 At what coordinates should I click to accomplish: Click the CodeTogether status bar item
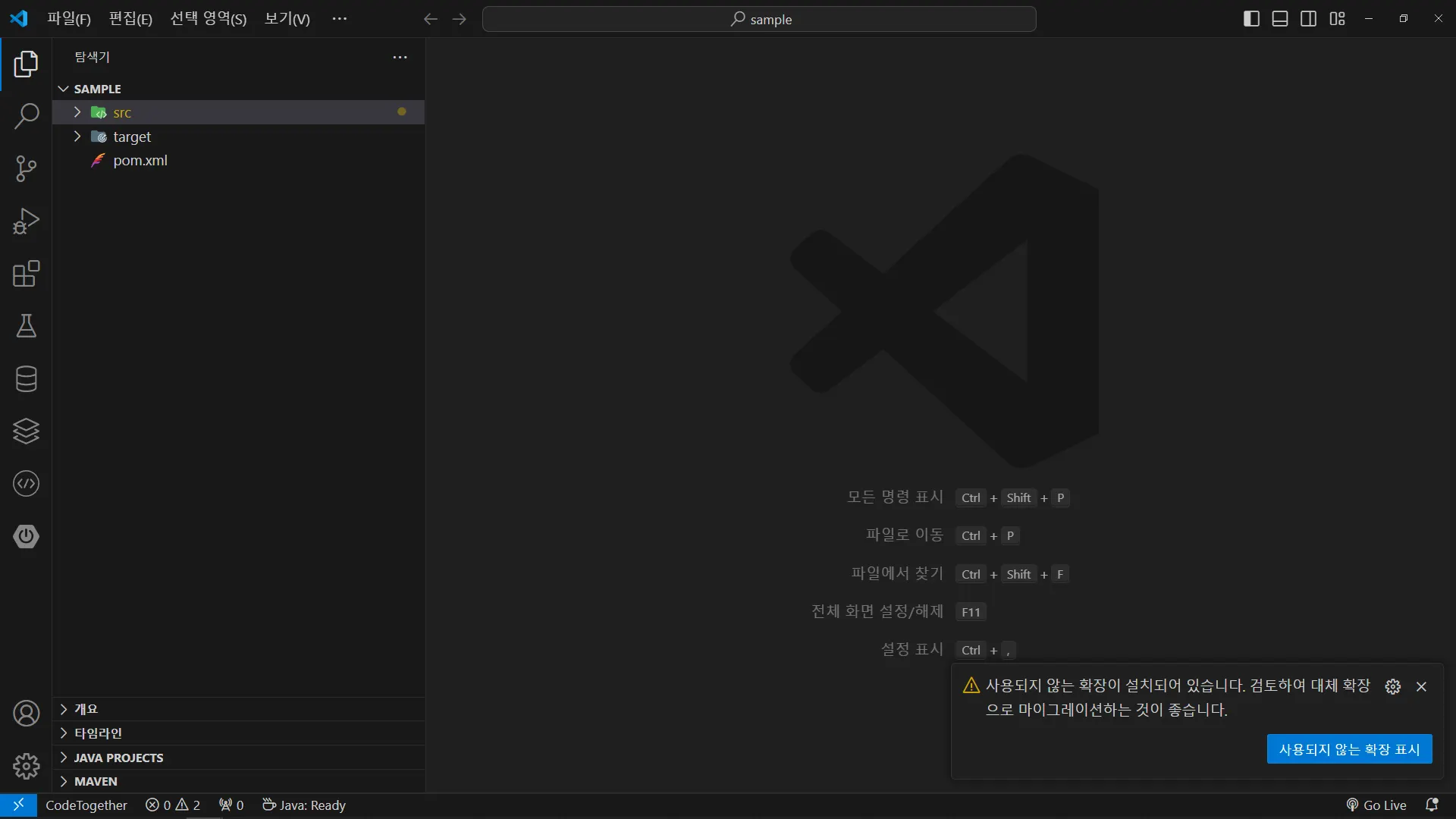pos(86,805)
